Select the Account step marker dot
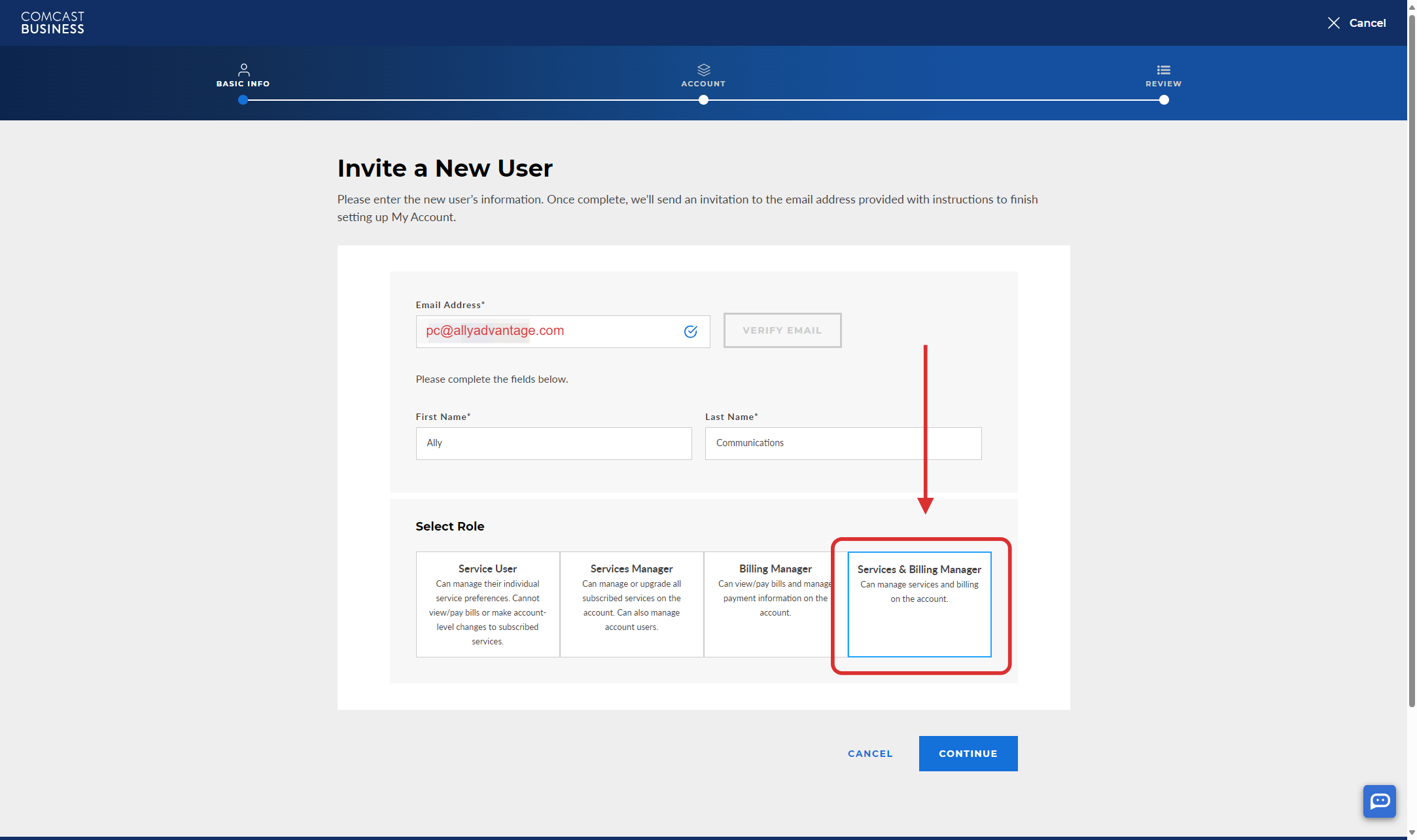This screenshot has width=1417, height=840. pos(703,100)
